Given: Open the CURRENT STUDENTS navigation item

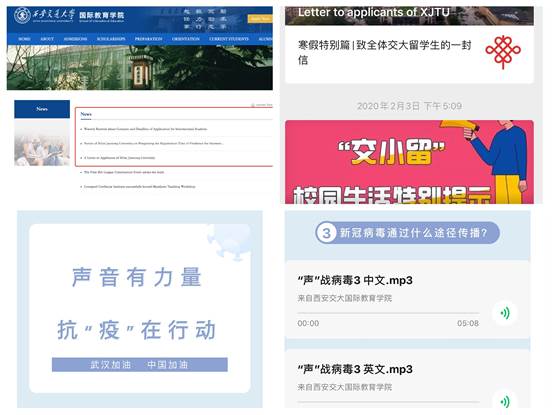Looking at the screenshot, I should (x=229, y=39).
